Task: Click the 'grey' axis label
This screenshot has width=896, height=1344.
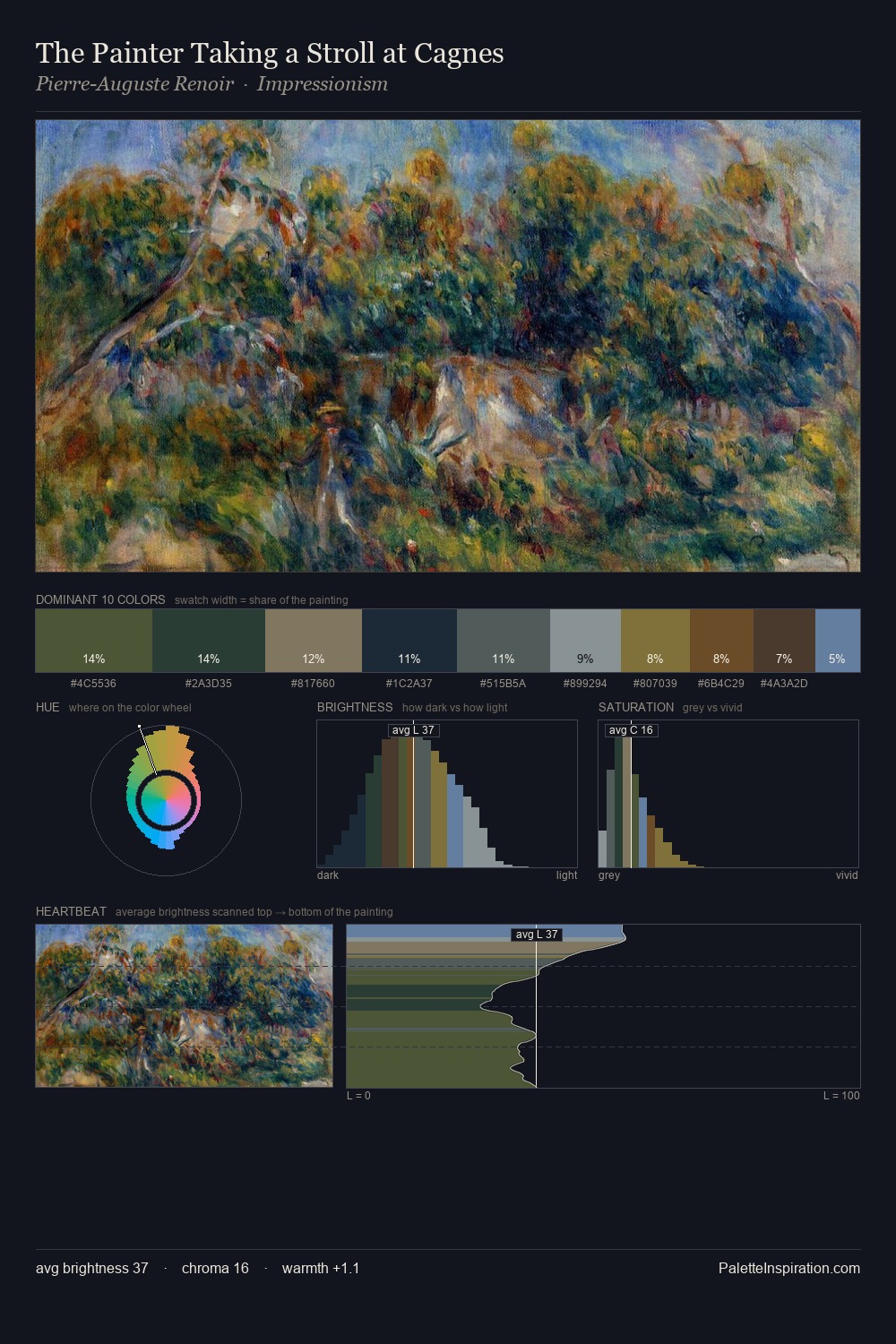Action: pos(609,875)
